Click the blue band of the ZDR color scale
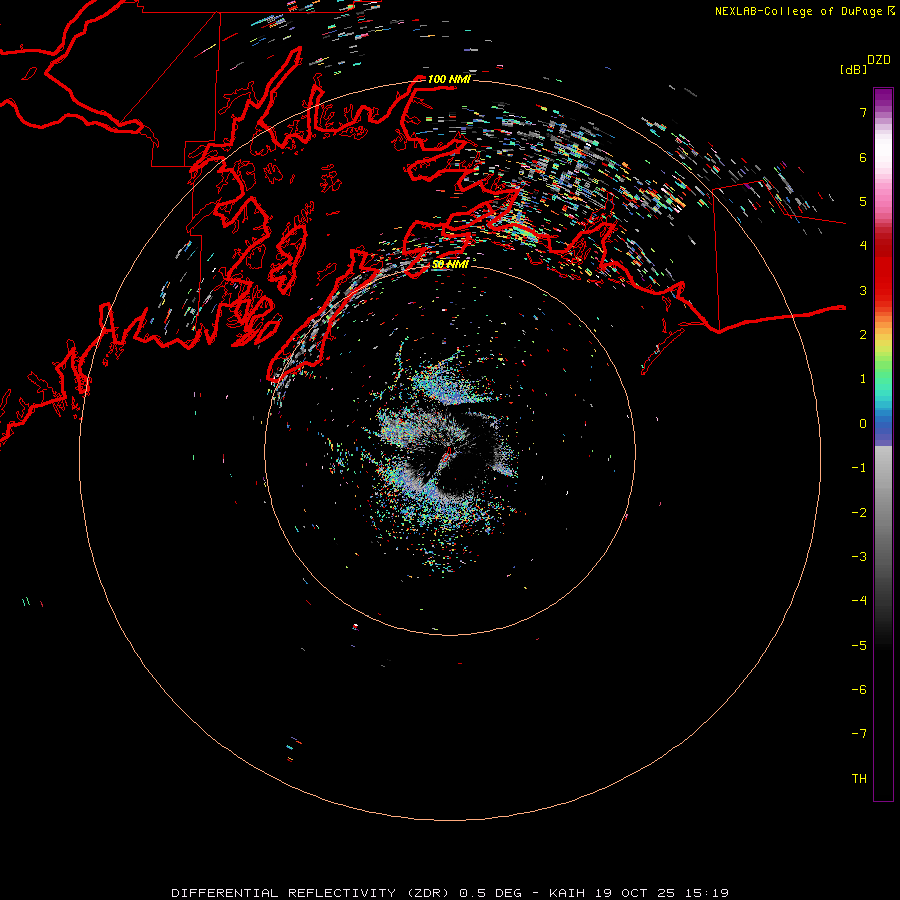The image size is (900, 900). coord(883,428)
